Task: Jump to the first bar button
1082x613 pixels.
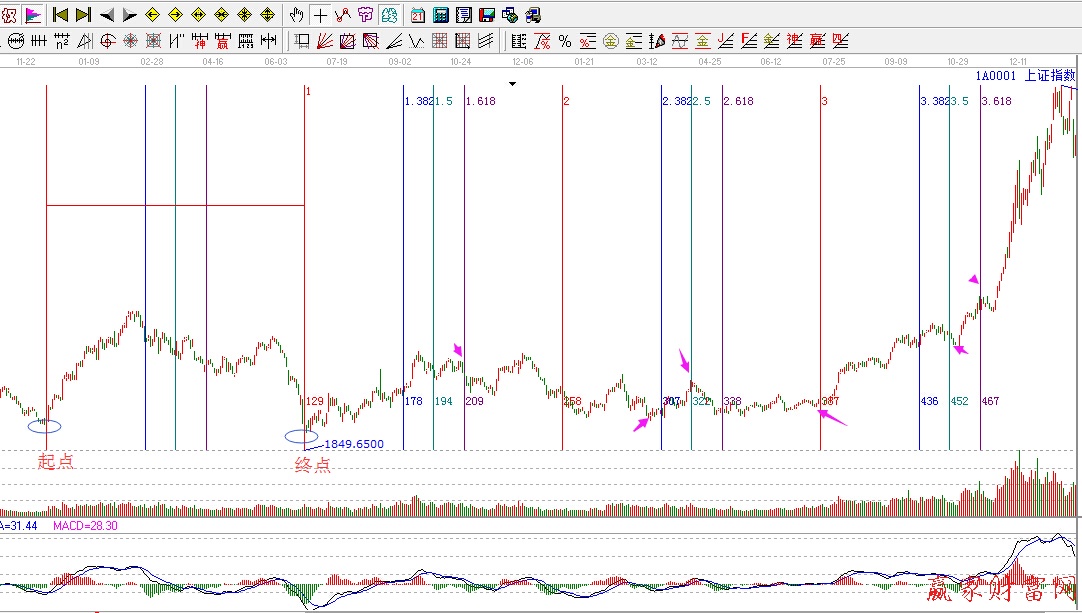Action: (60, 15)
